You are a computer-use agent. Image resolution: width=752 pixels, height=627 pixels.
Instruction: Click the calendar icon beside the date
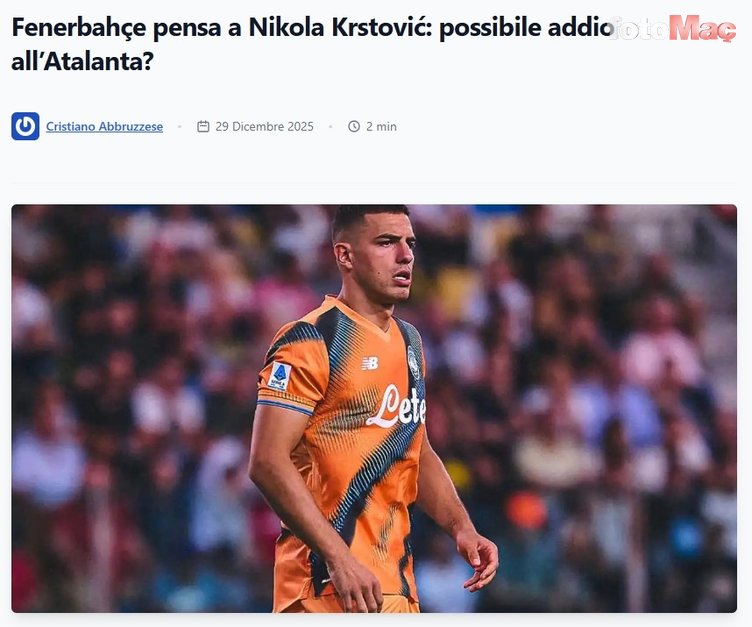[203, 126]
